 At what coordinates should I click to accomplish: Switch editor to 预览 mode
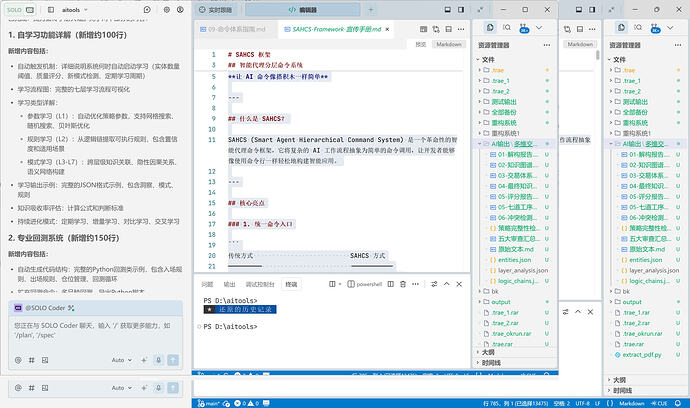click(420, 45)
